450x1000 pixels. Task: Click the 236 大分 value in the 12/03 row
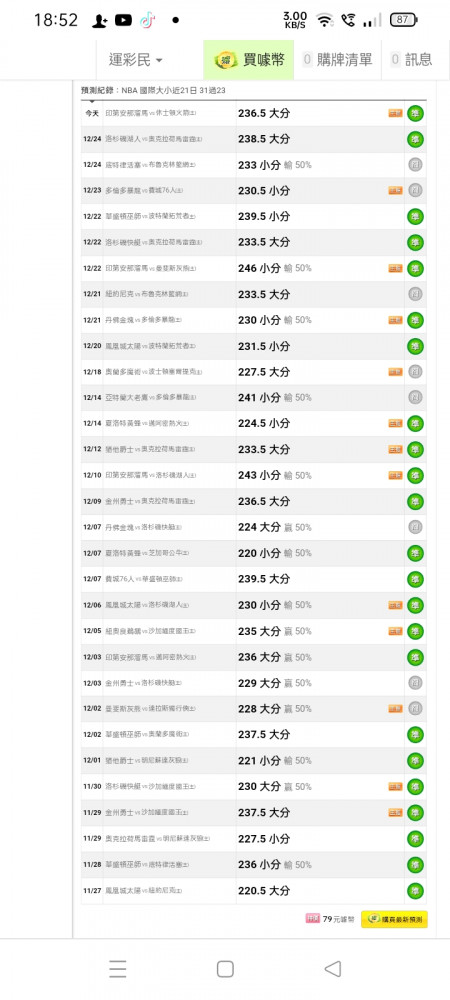click(x=259, y=657)
